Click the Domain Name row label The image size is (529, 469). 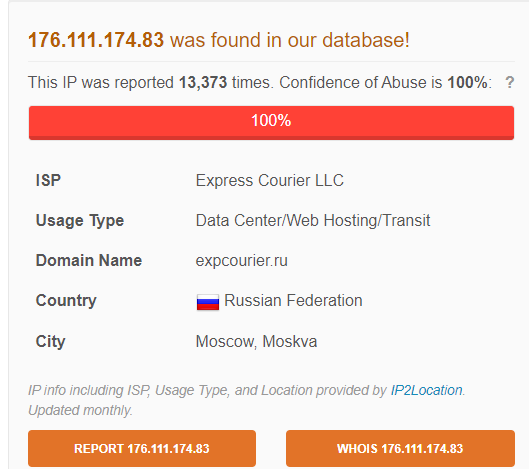click(89, 260)
